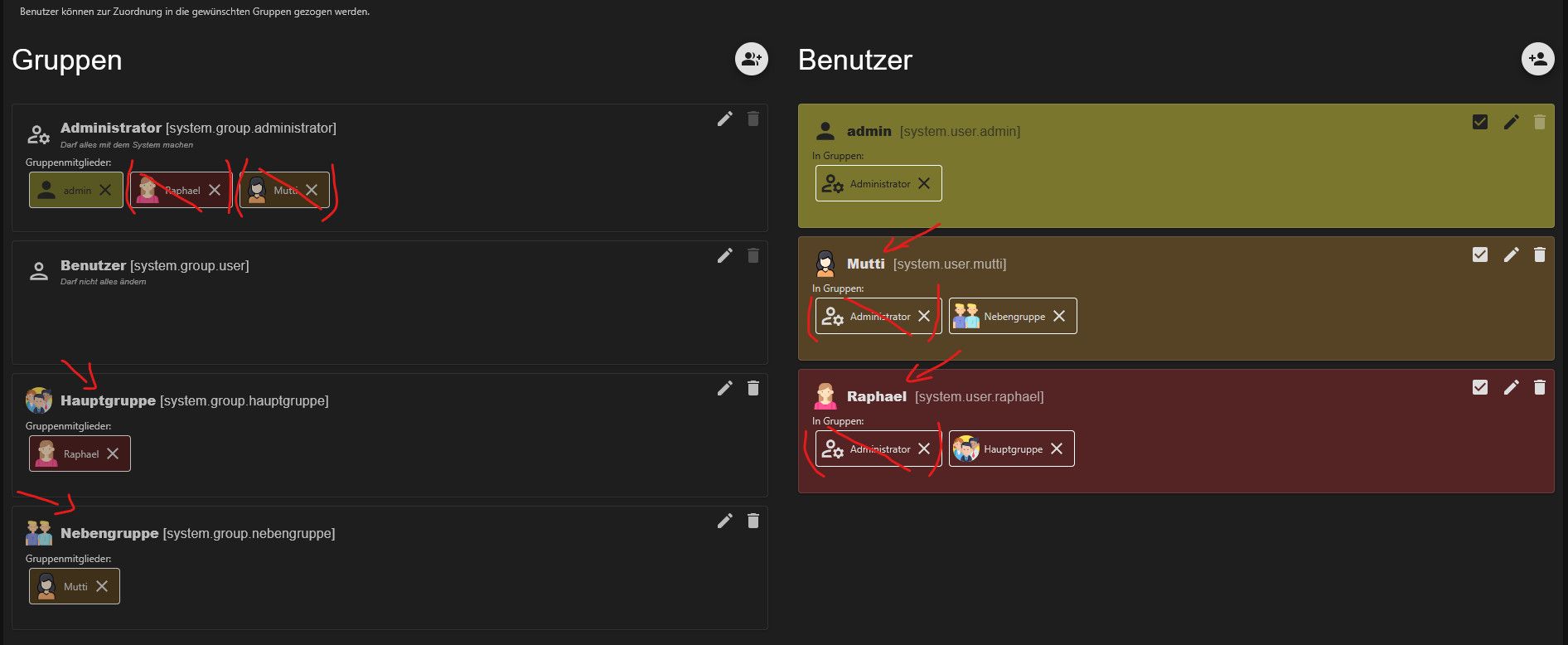This screenshot has width=1568, height=645.
Task: Edit the Nebengruppe group with pencil icon
Action: pyautogui.click(x=725, y=521)
